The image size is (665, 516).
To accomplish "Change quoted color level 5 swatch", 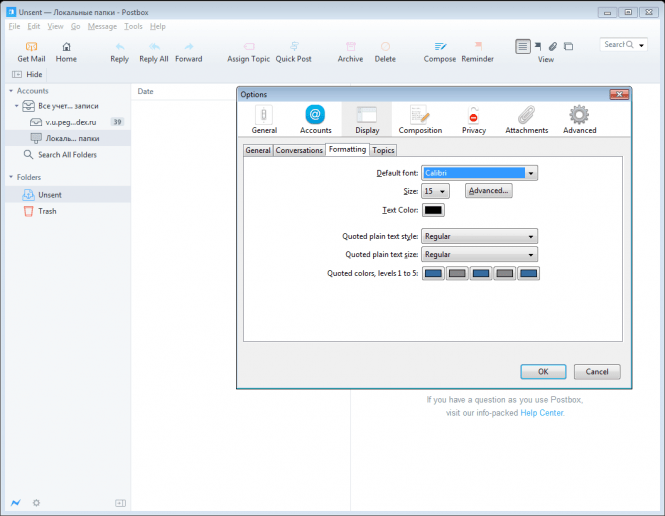I will [528, 273].
